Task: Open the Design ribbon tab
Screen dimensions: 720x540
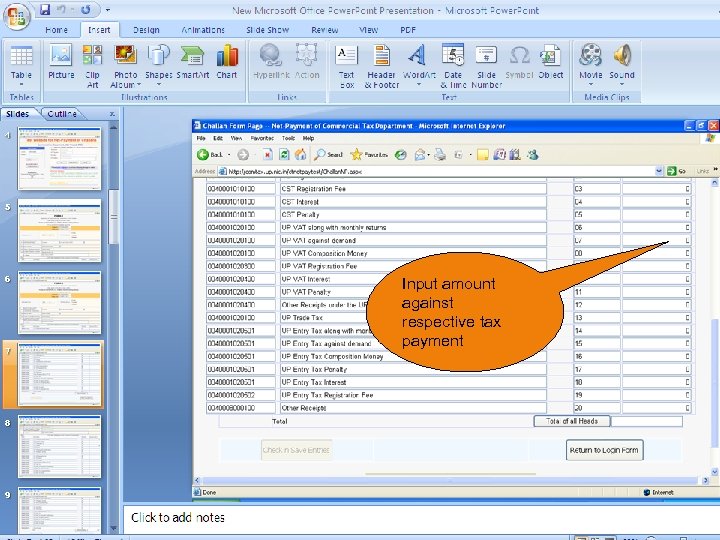Action: [146, 30]
